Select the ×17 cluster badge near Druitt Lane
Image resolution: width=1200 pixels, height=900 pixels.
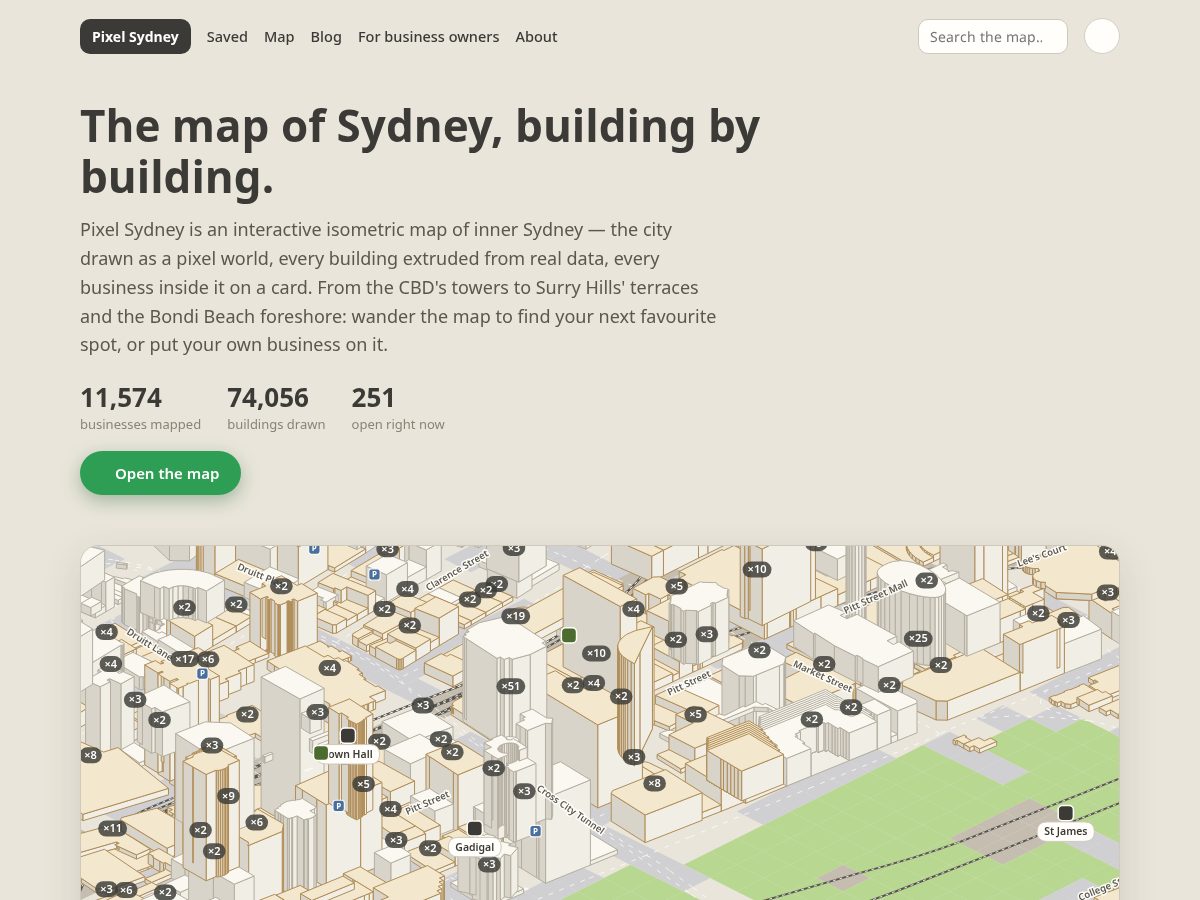click(x=184, y=659)
